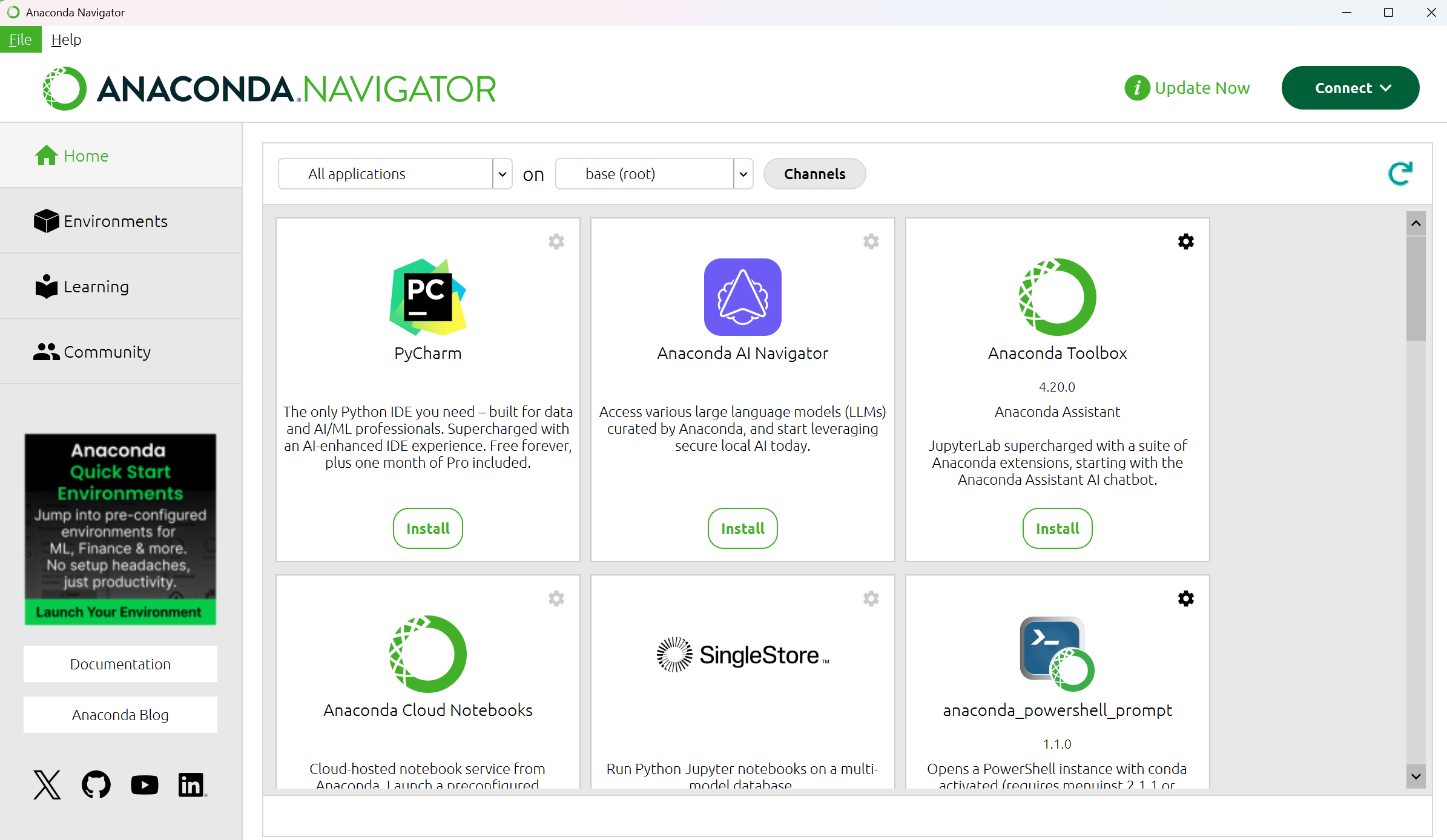Click the vertical scrollbar thumb

pos(1416,289)
